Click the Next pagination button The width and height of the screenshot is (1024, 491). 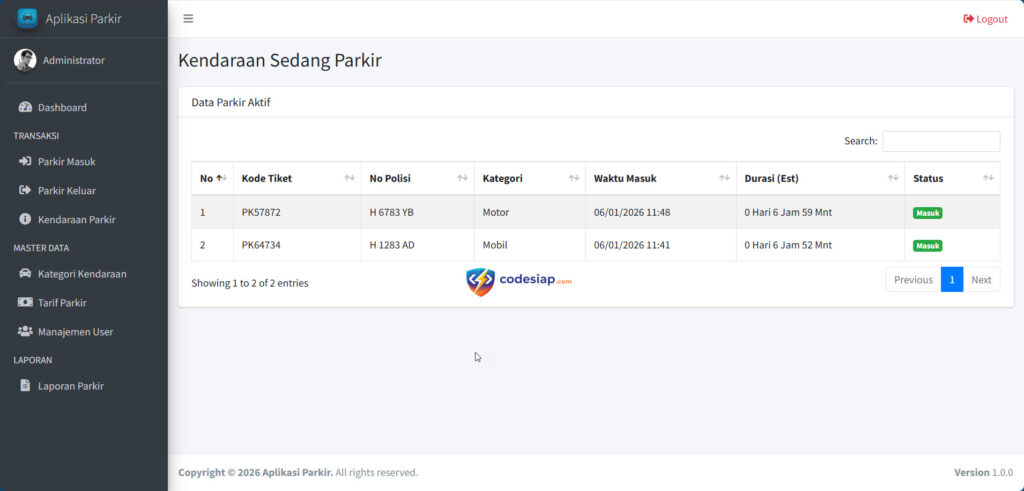981,280
